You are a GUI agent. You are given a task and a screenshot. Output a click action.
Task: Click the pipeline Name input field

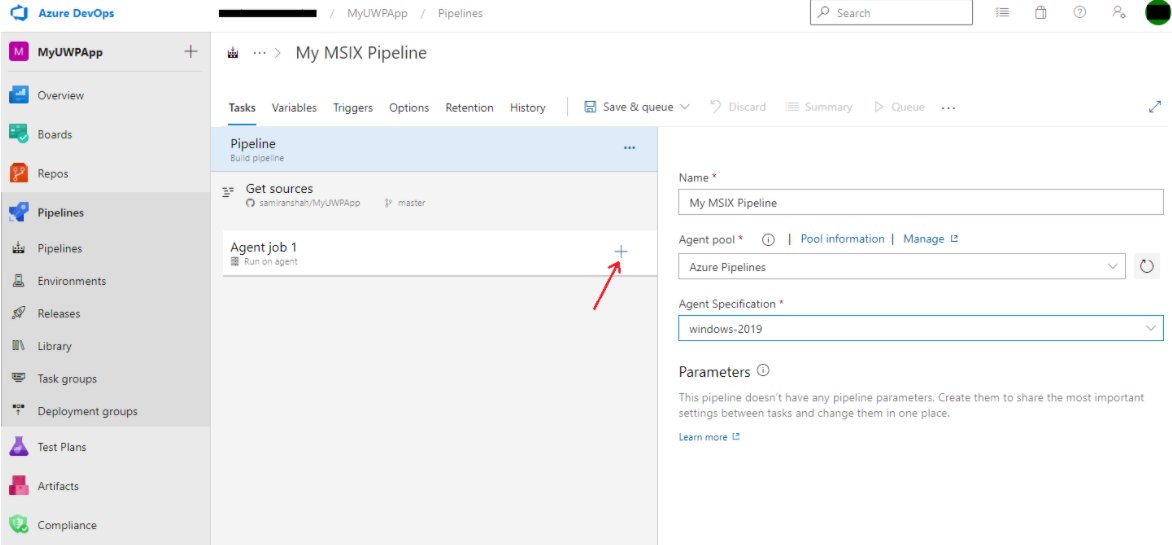point(921,202)
